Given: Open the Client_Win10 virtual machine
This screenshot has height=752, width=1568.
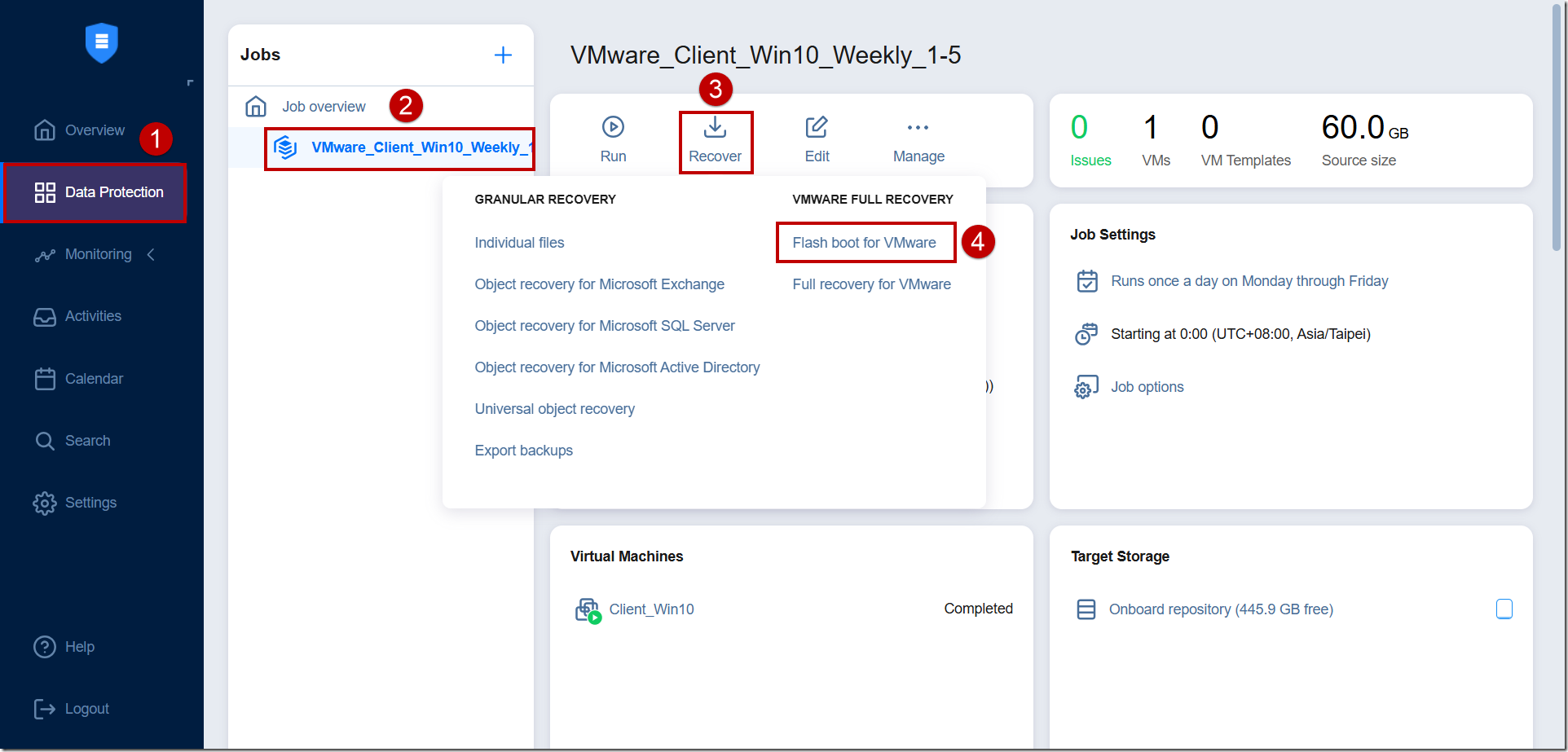Looking at the screenshot, I should pos(651,609).
